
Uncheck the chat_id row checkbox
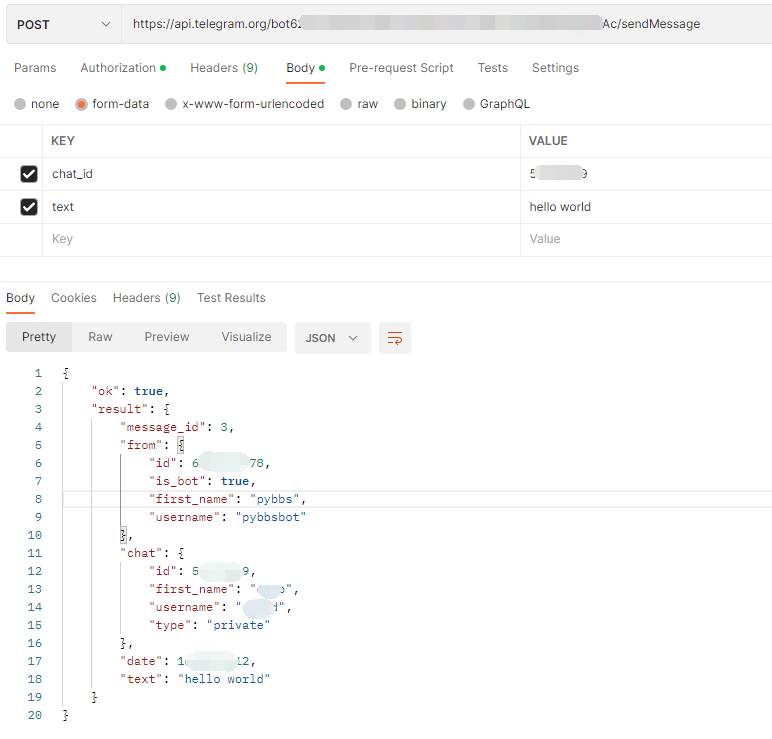tap(29, 174)
